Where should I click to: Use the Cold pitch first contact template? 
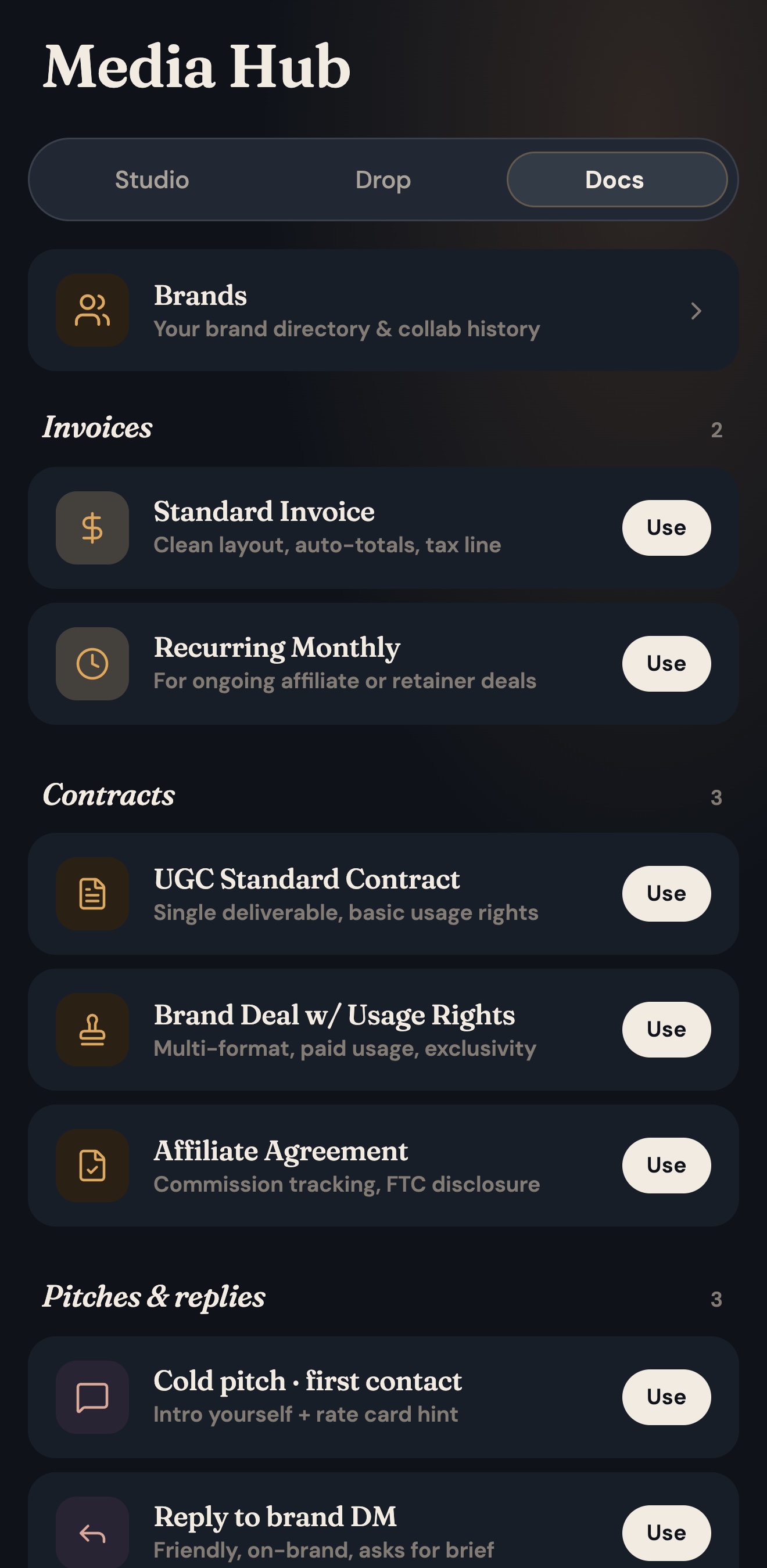click(666, 1397)
